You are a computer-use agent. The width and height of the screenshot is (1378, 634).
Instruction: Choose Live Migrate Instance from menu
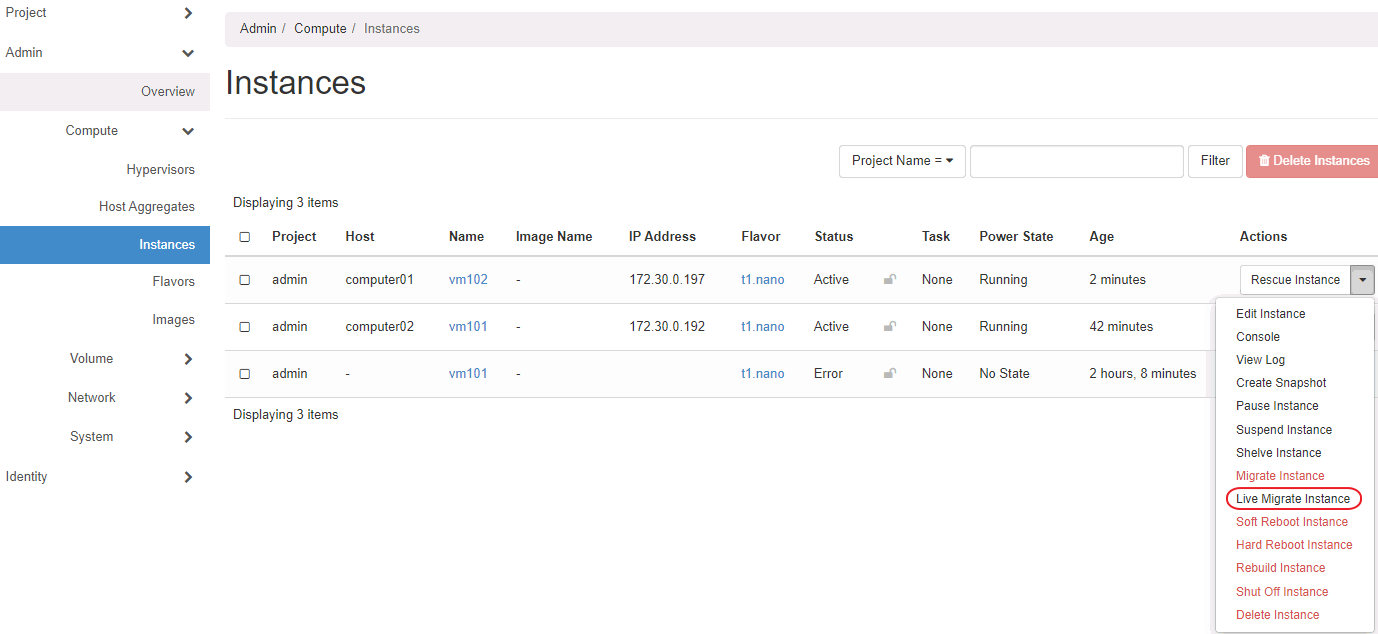[1292, 499]
